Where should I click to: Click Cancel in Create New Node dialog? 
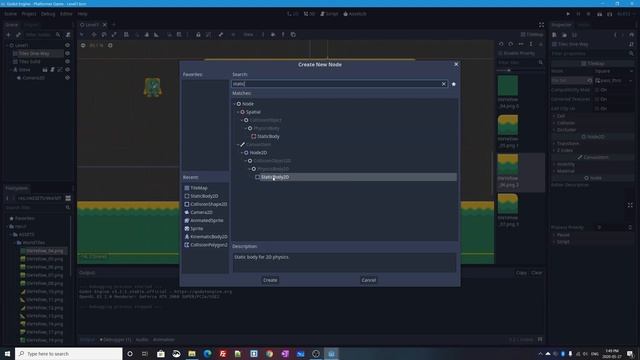pyautogui.click(x=368, y=280)
